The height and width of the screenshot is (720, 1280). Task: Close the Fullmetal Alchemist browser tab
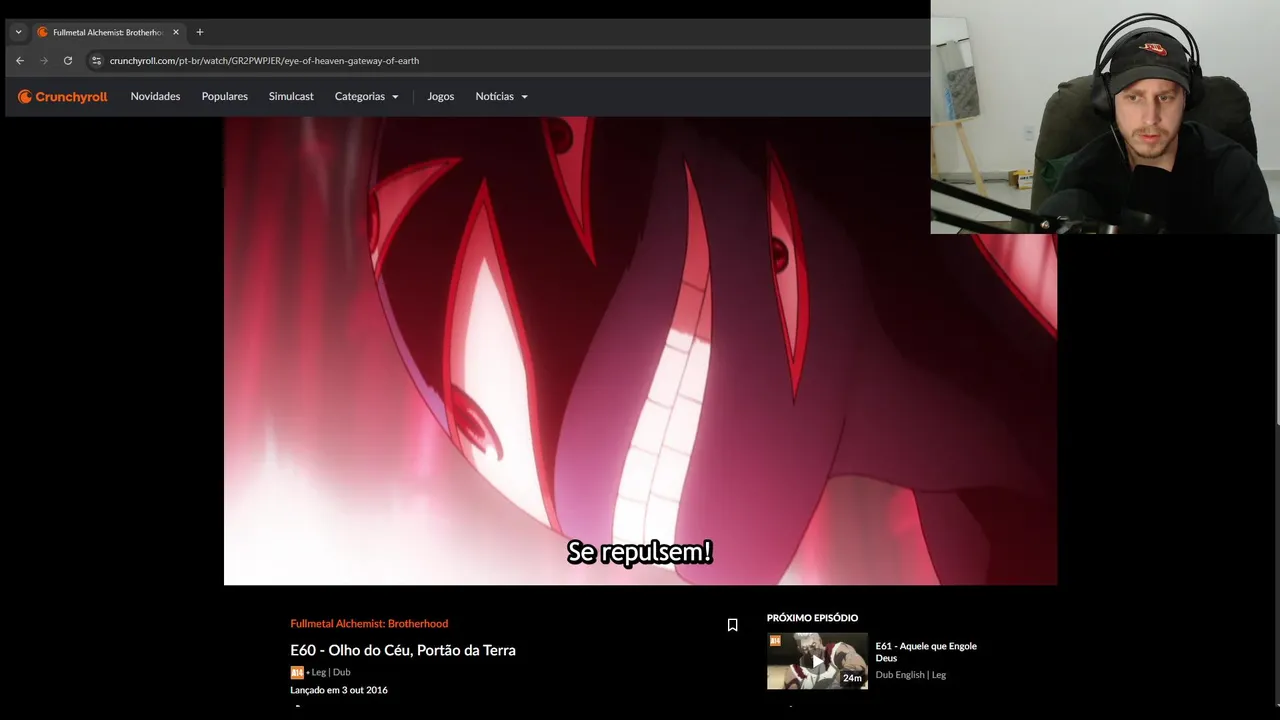tap(176, 32)
